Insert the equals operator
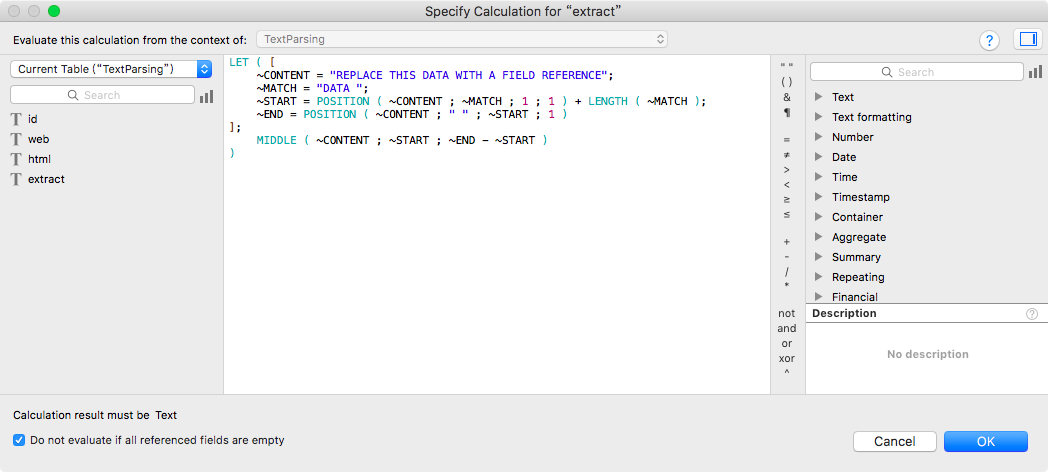1048x472 pixels. [x=787, y=140]
